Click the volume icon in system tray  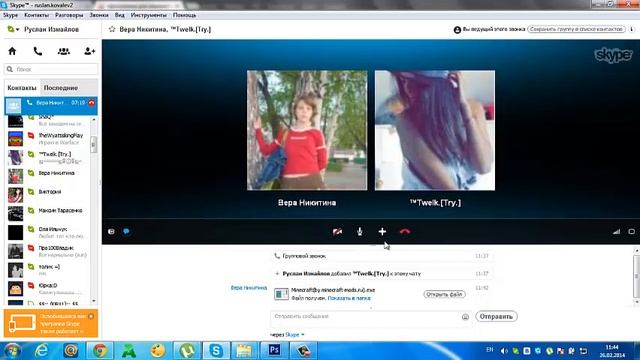pos(504,351)
